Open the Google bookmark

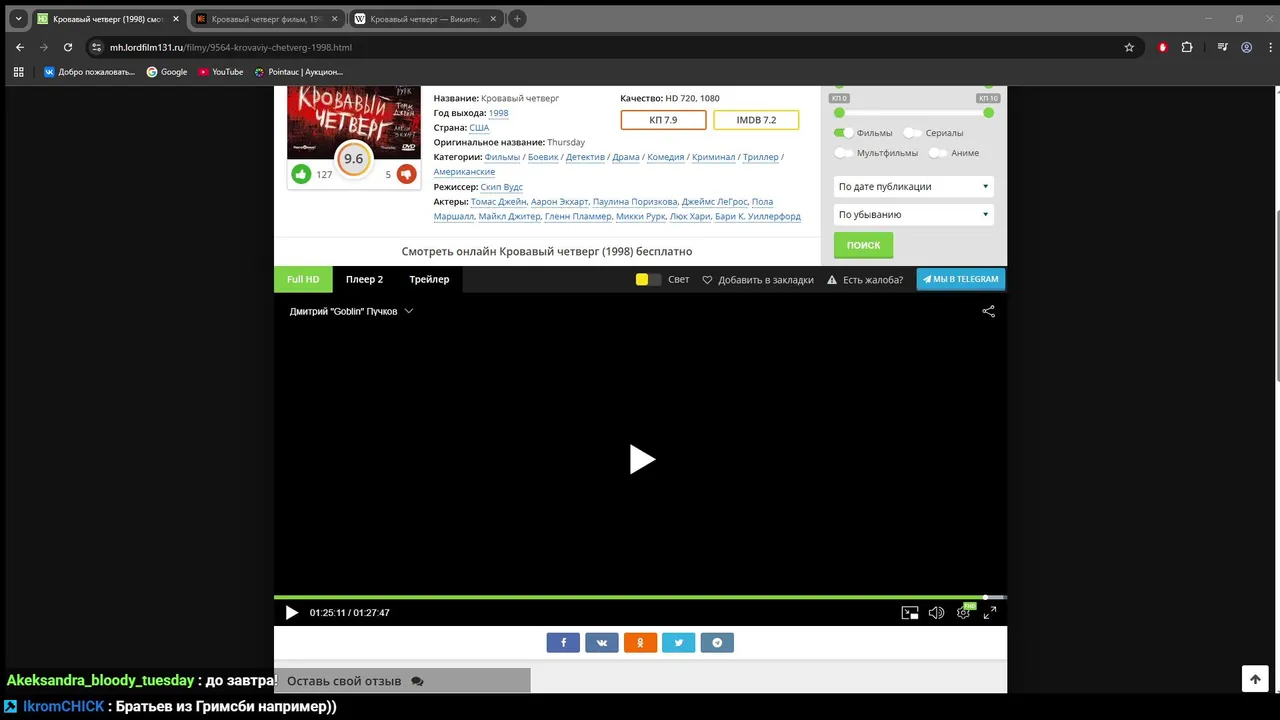(167, 72)
